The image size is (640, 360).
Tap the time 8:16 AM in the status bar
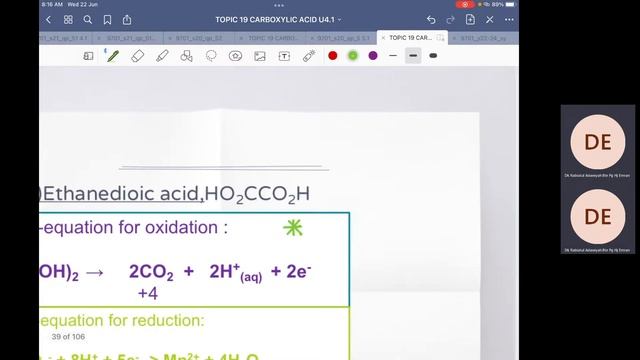52,4
